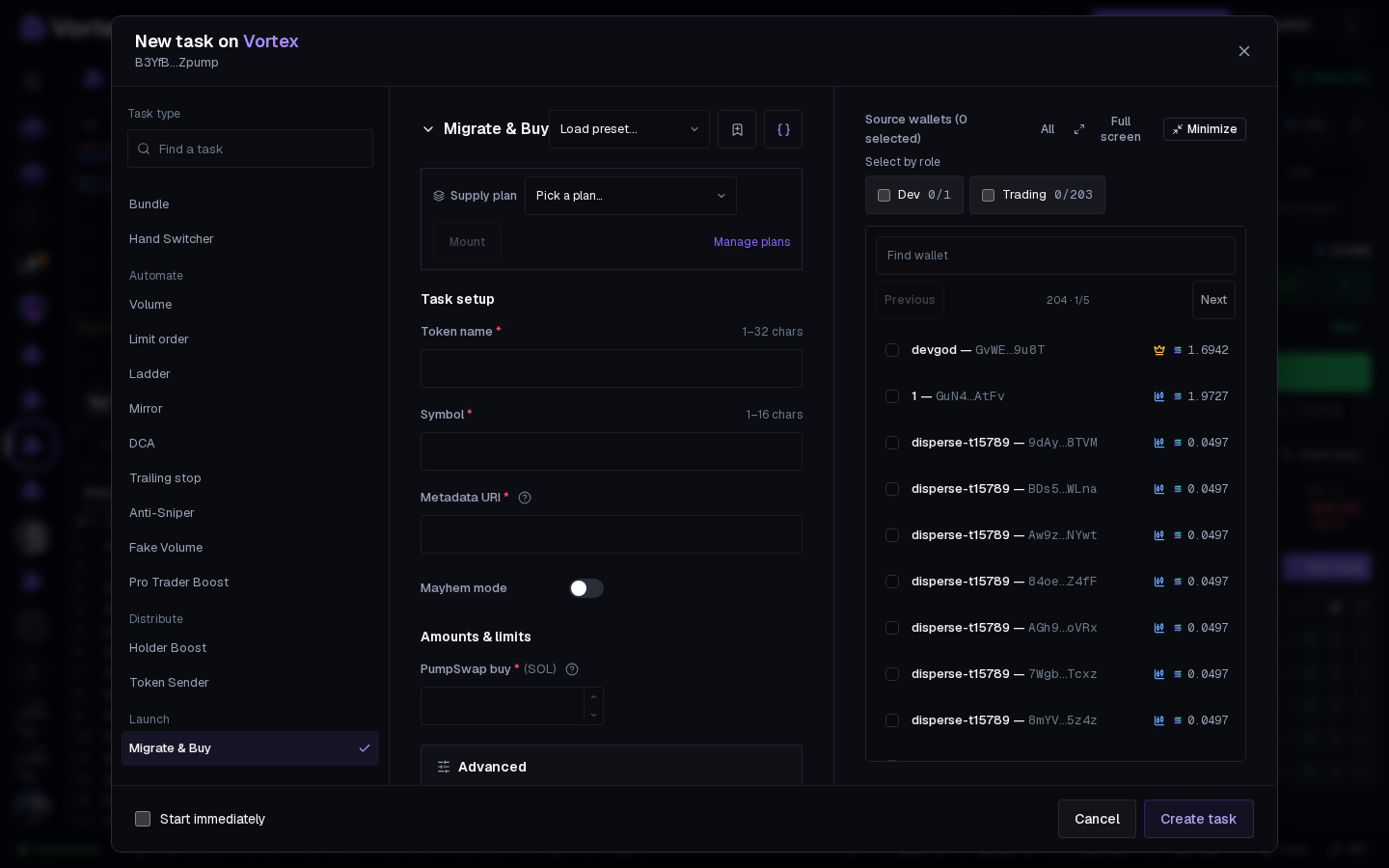This screenshot has height=868, width=1389.
Task: Go to Next wallet page
Action: pos(1213,300)
